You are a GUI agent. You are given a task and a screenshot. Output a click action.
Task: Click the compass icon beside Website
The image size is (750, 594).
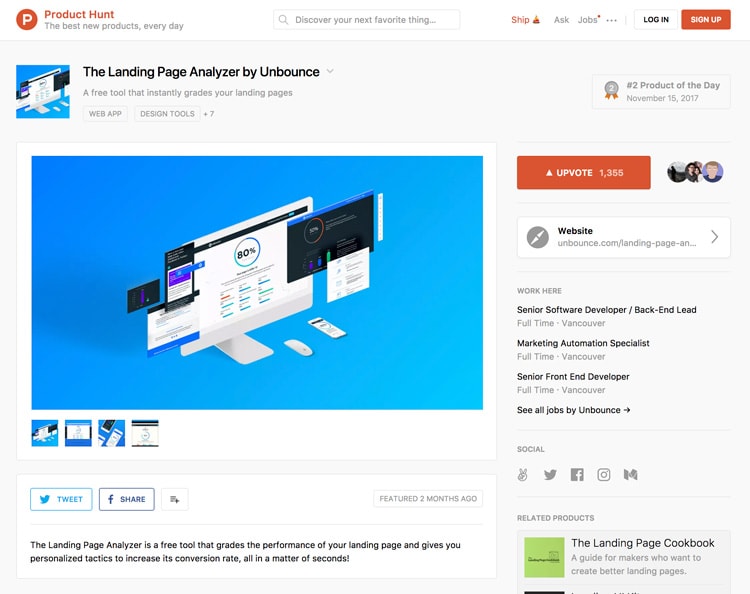point(538,237)
